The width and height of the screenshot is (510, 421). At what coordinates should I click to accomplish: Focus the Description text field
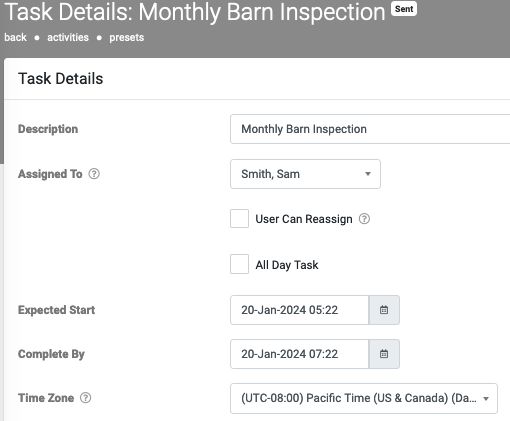click(370, 129)
